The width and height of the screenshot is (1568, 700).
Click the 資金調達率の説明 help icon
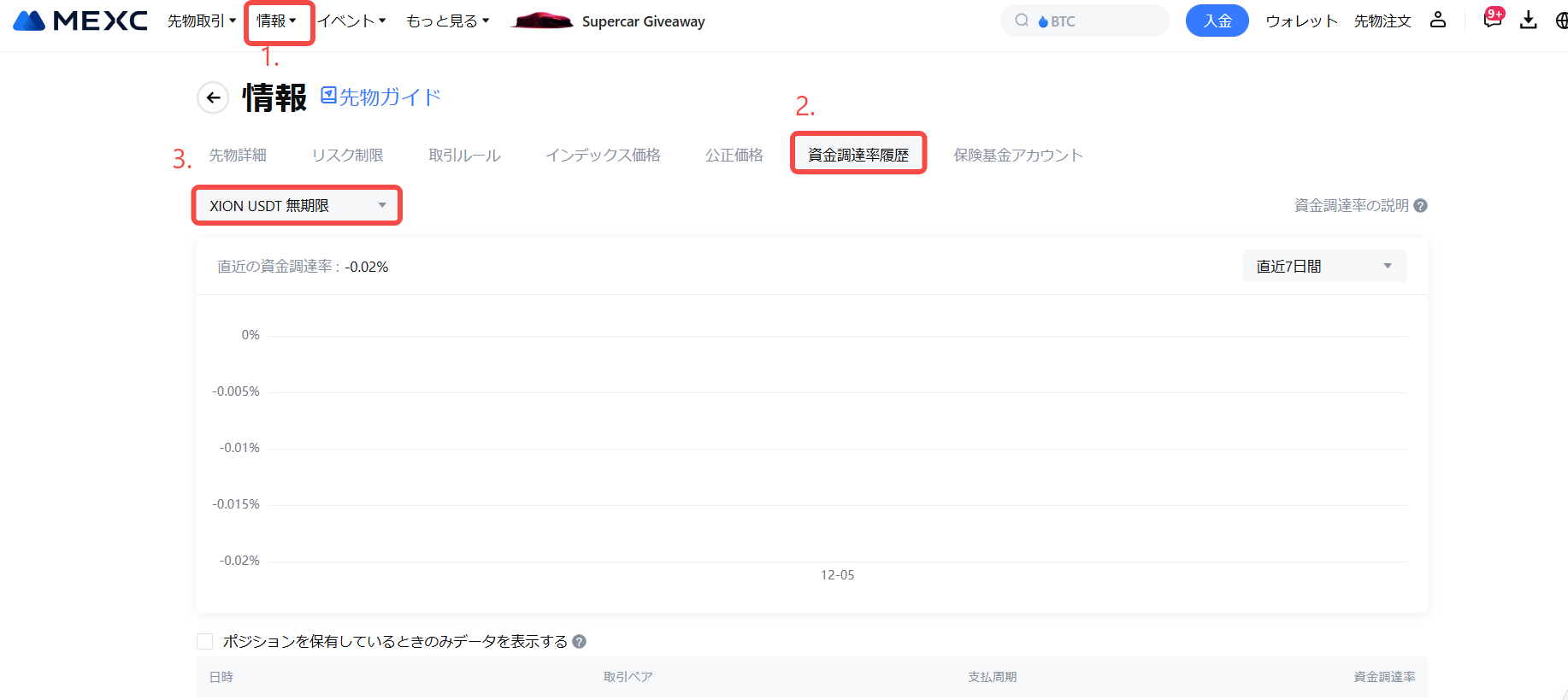(1420, 206)
